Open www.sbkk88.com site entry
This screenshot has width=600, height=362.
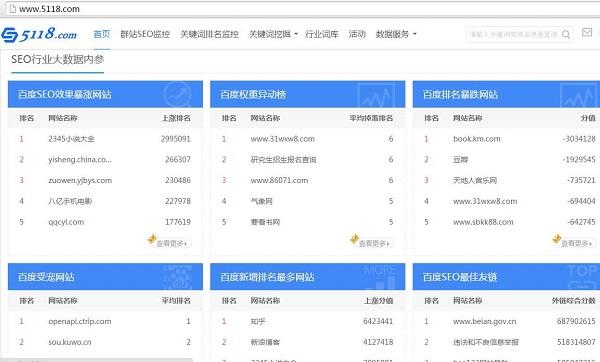483,222
